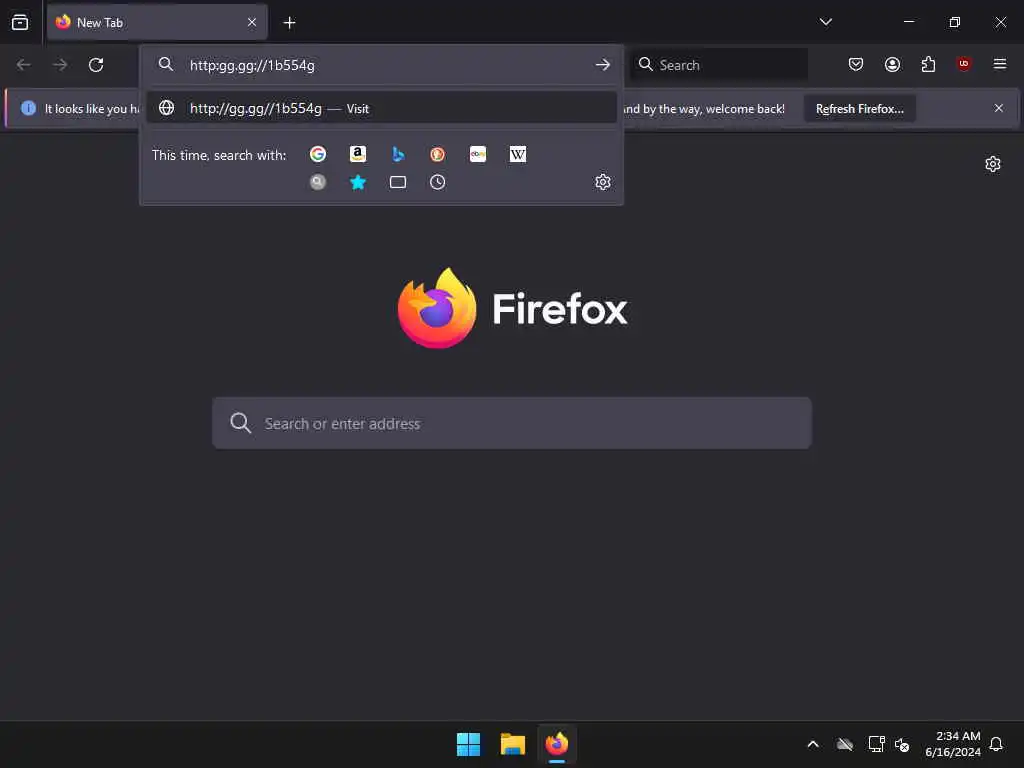Search this time with Wikipedia

pyautogui.click(x=518, y=154)
